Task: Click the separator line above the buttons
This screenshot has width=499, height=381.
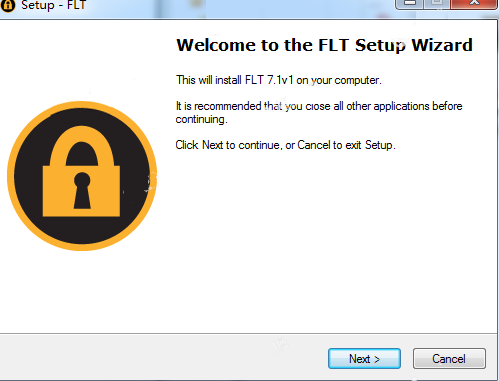Action: click(248, 333)
